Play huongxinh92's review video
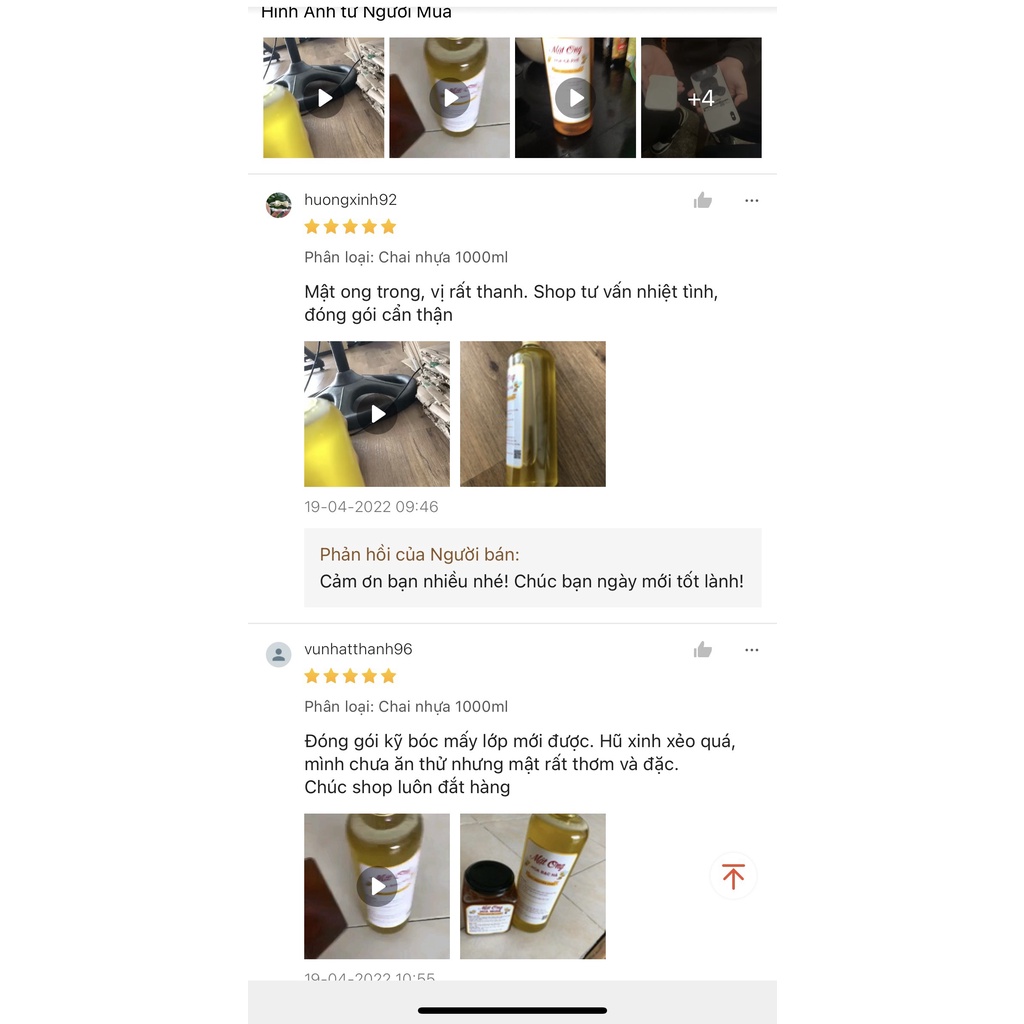This screenshot has height=1024, width=1024. tap(377, 413)
